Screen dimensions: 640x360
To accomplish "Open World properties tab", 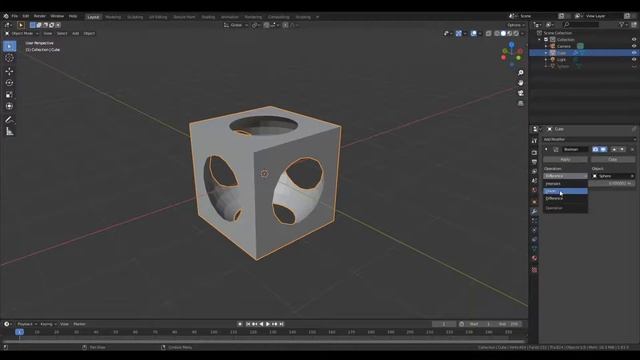I will pos(534,190).
